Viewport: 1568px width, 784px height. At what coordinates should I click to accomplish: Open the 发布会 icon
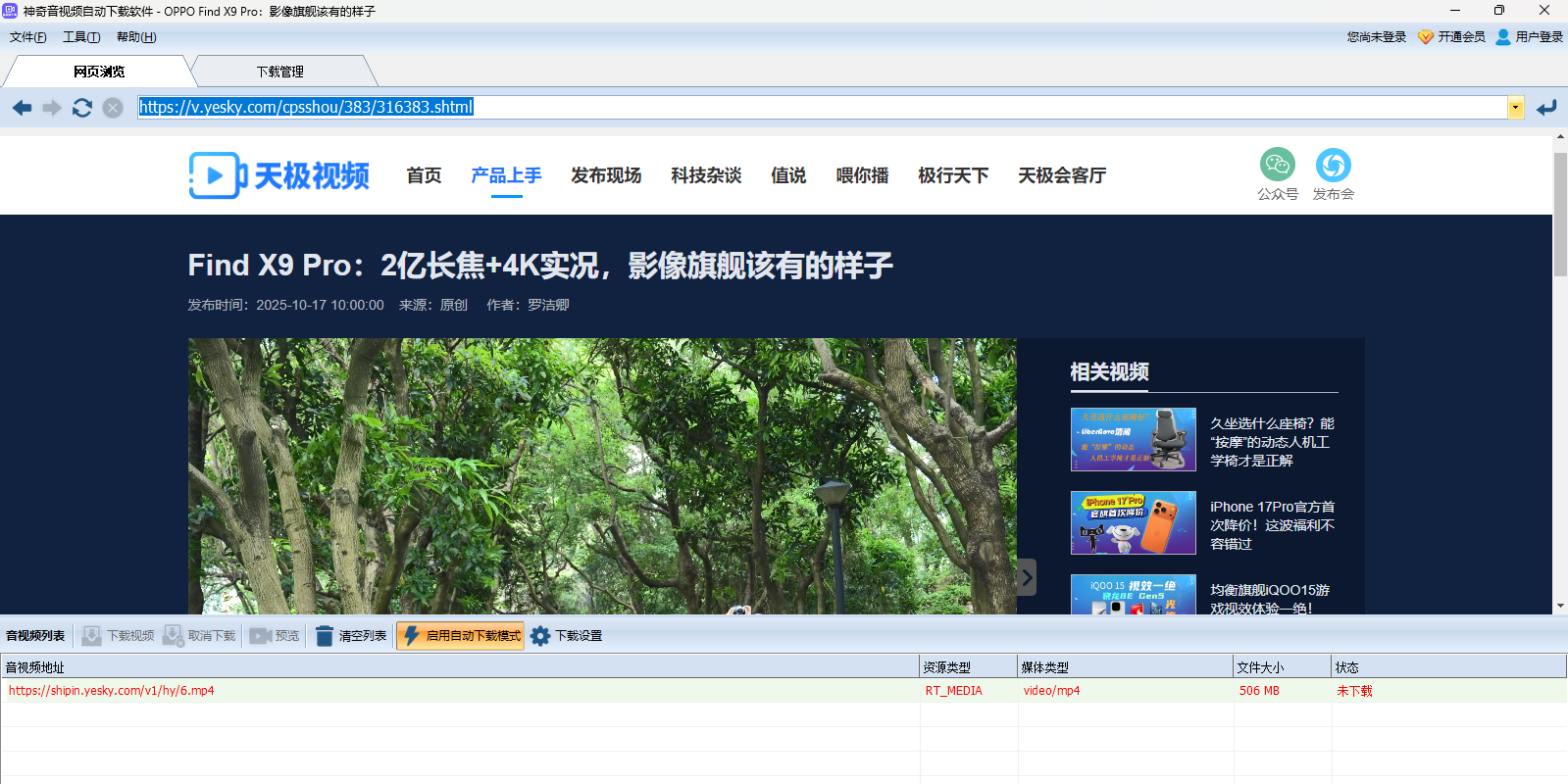pyautogui.click(x=1333, y=165)
